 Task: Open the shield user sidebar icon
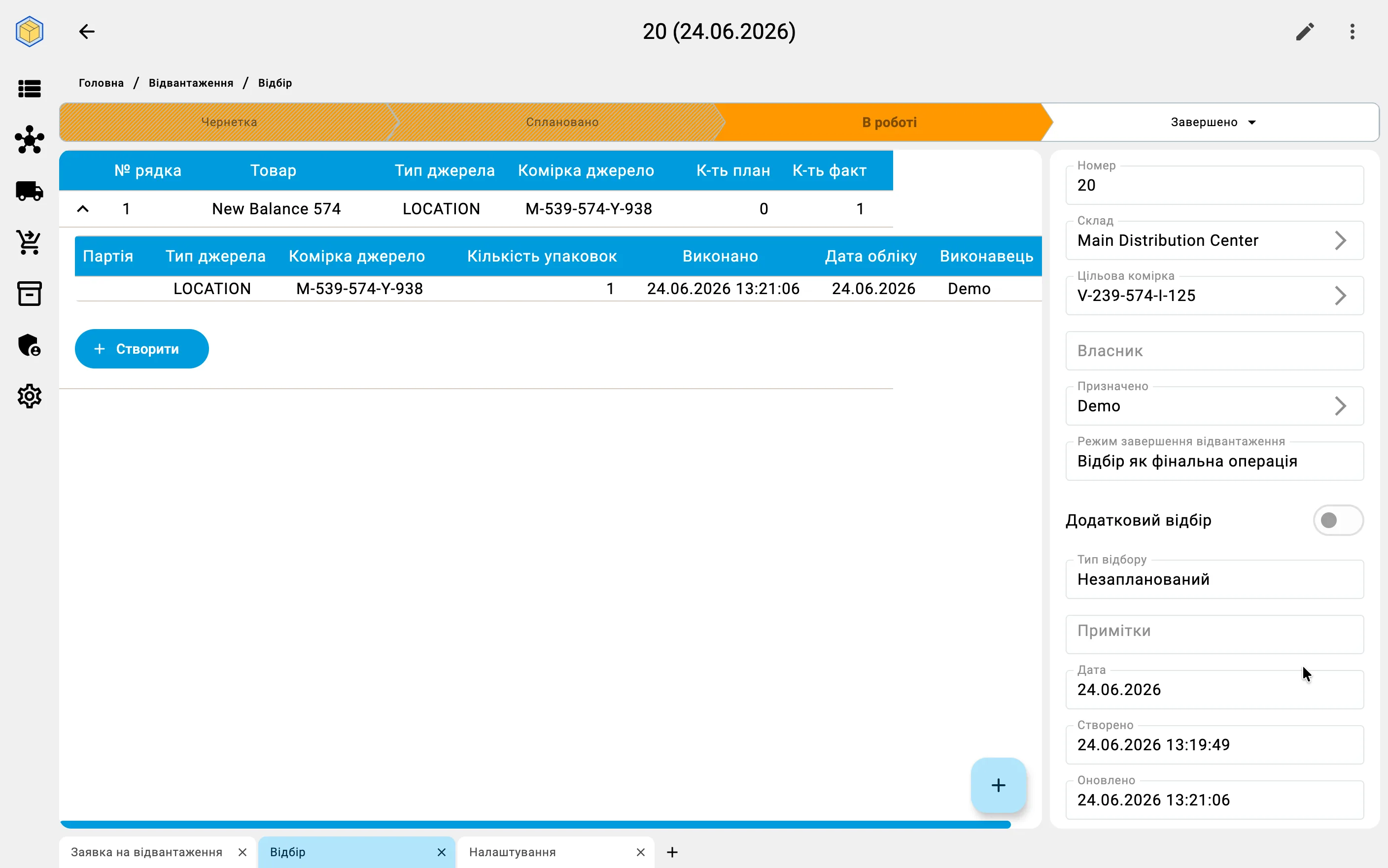click(29, 345)
